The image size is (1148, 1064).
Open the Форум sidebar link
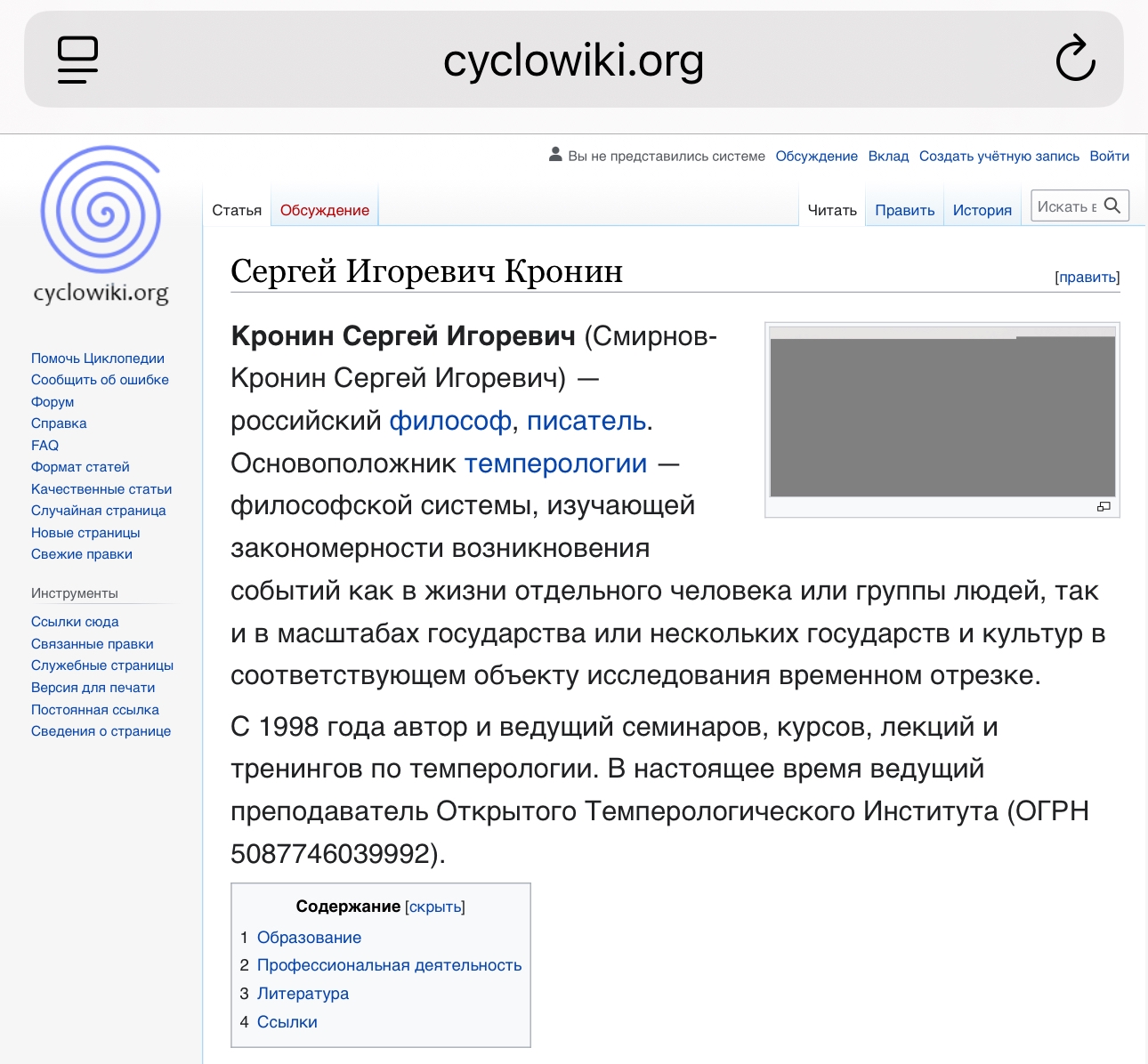tap(53, 401)
